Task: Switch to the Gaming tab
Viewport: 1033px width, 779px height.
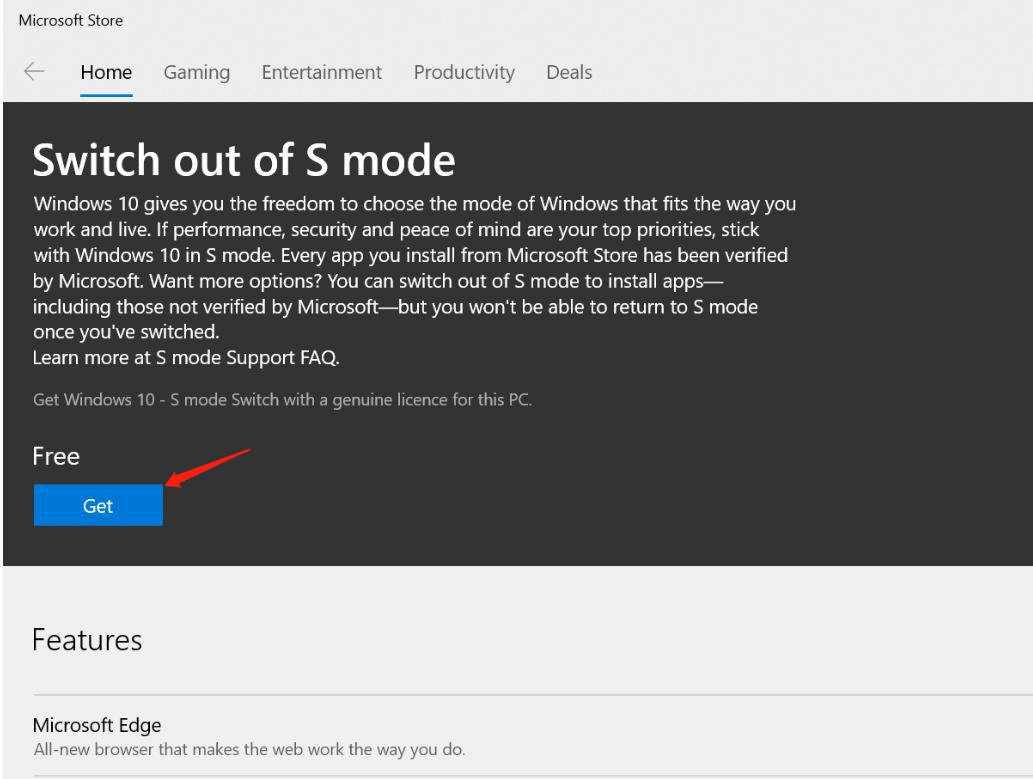Action: pos(196,72)
